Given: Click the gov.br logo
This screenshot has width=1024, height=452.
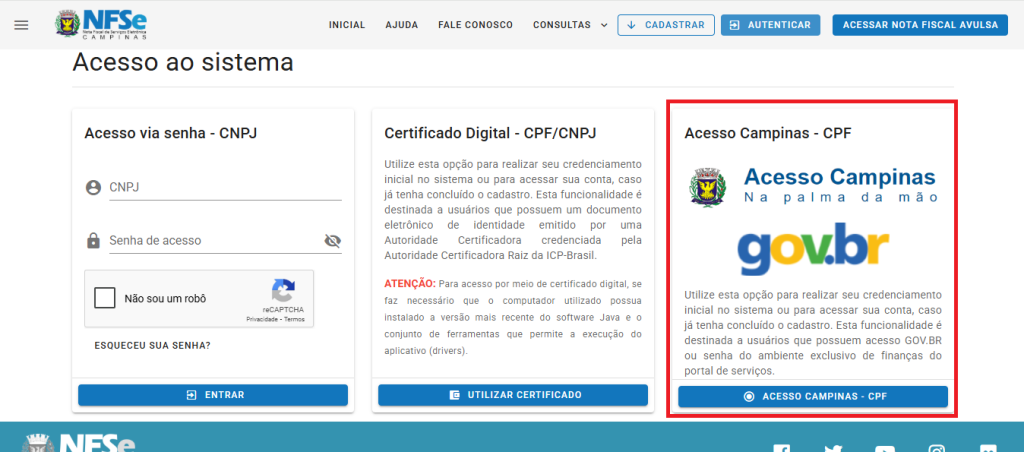Looking at the screenshot, I should click(x=813, y=248).
